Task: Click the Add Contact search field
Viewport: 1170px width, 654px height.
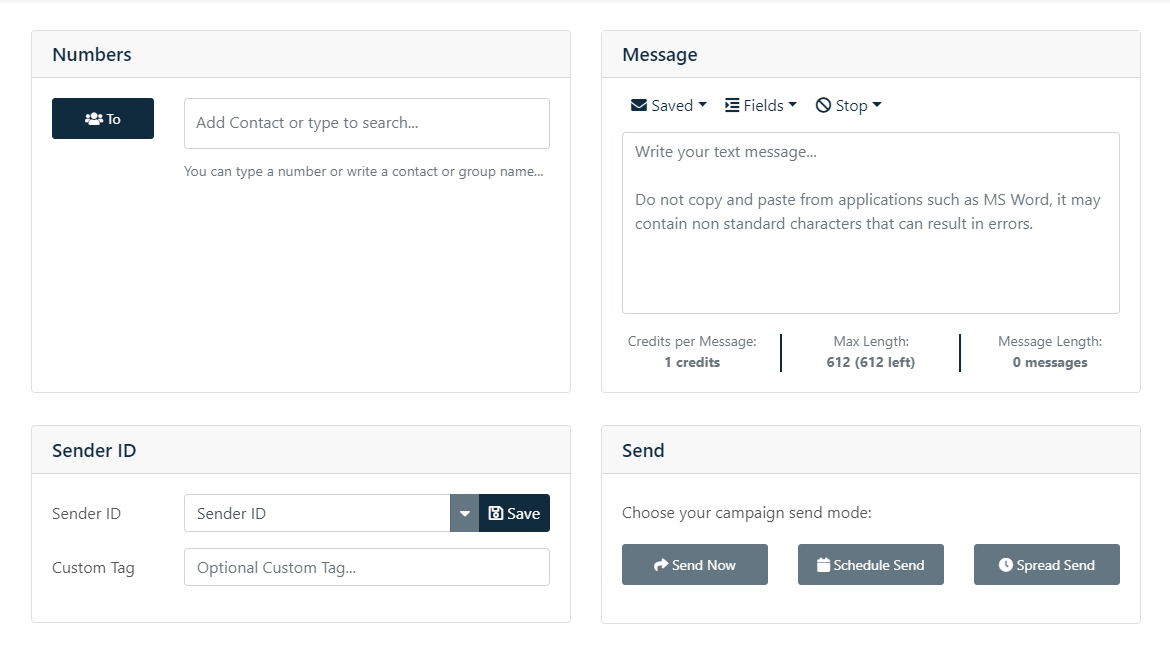Action: coord(366,123)
